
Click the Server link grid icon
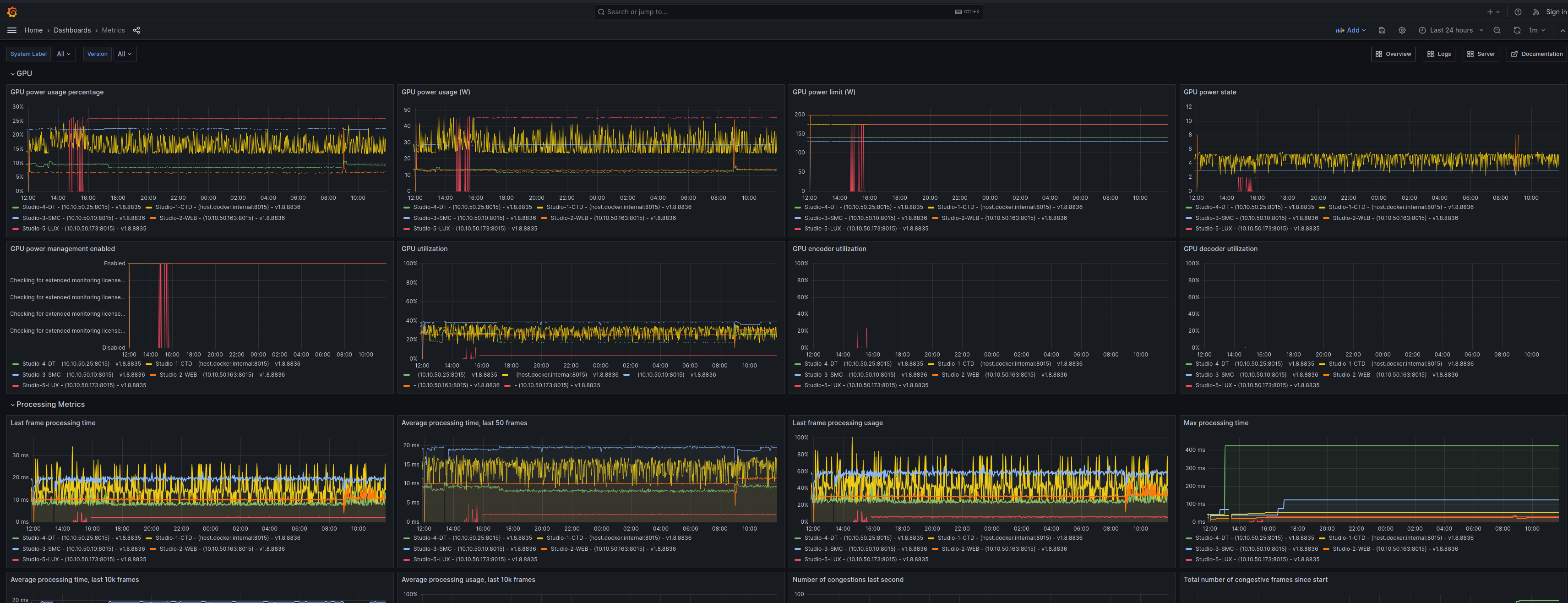click(x=1470, y=54)
